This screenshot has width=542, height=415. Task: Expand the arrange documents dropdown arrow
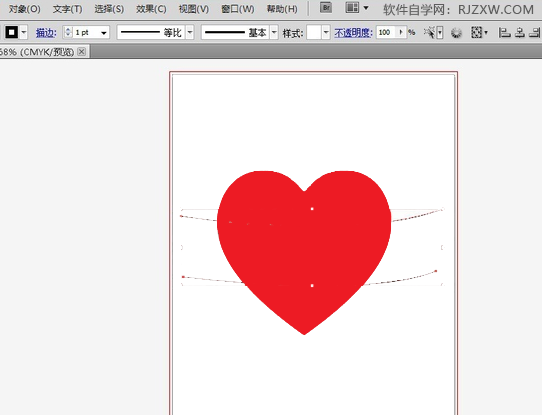click(x=366, y=8)
